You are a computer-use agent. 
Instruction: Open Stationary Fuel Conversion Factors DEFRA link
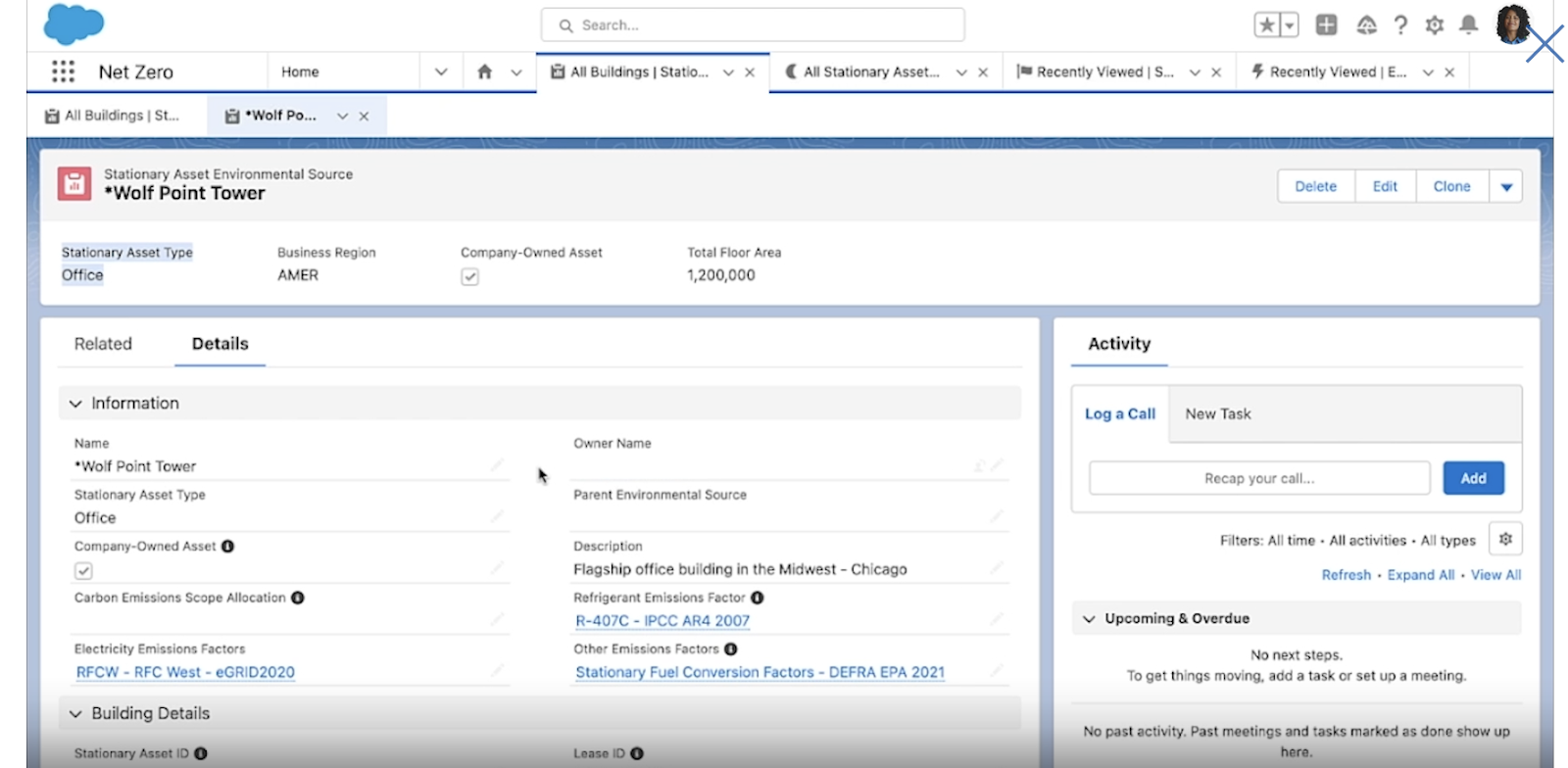[x=760, y=672]
